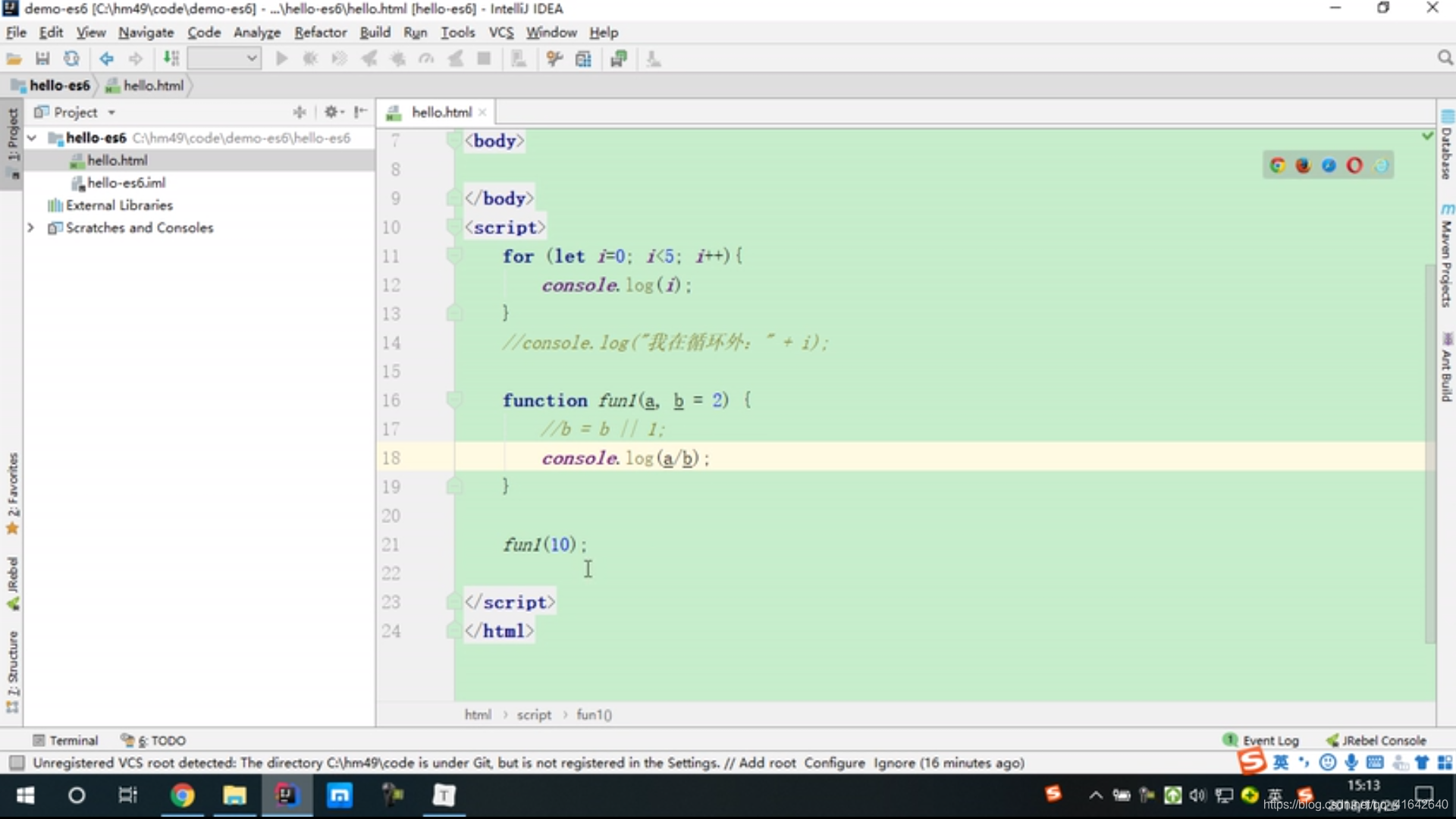The height and width of the screenshot is (819, 1456).
Task: Fold the body tag at line 7
Action: pyautogui.click(x=453, y=140)
